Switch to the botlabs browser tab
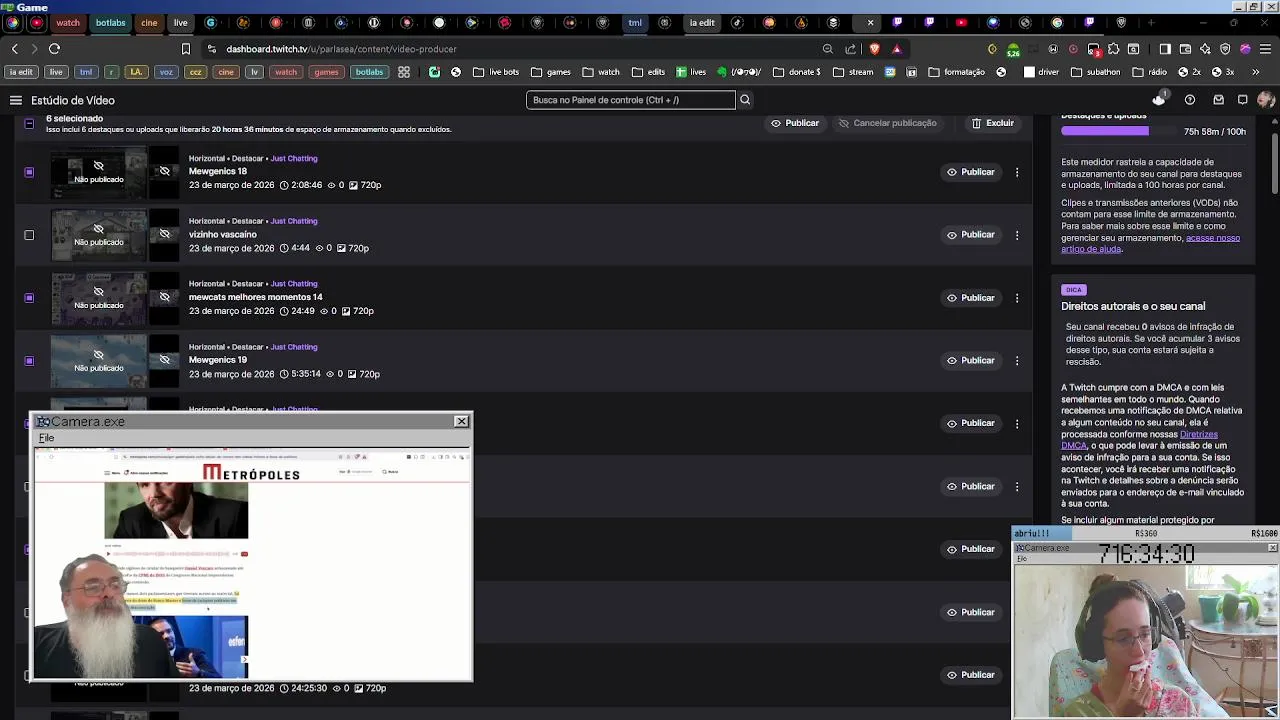The width and height of the screenshot is (1280, 720). [110, 22]
